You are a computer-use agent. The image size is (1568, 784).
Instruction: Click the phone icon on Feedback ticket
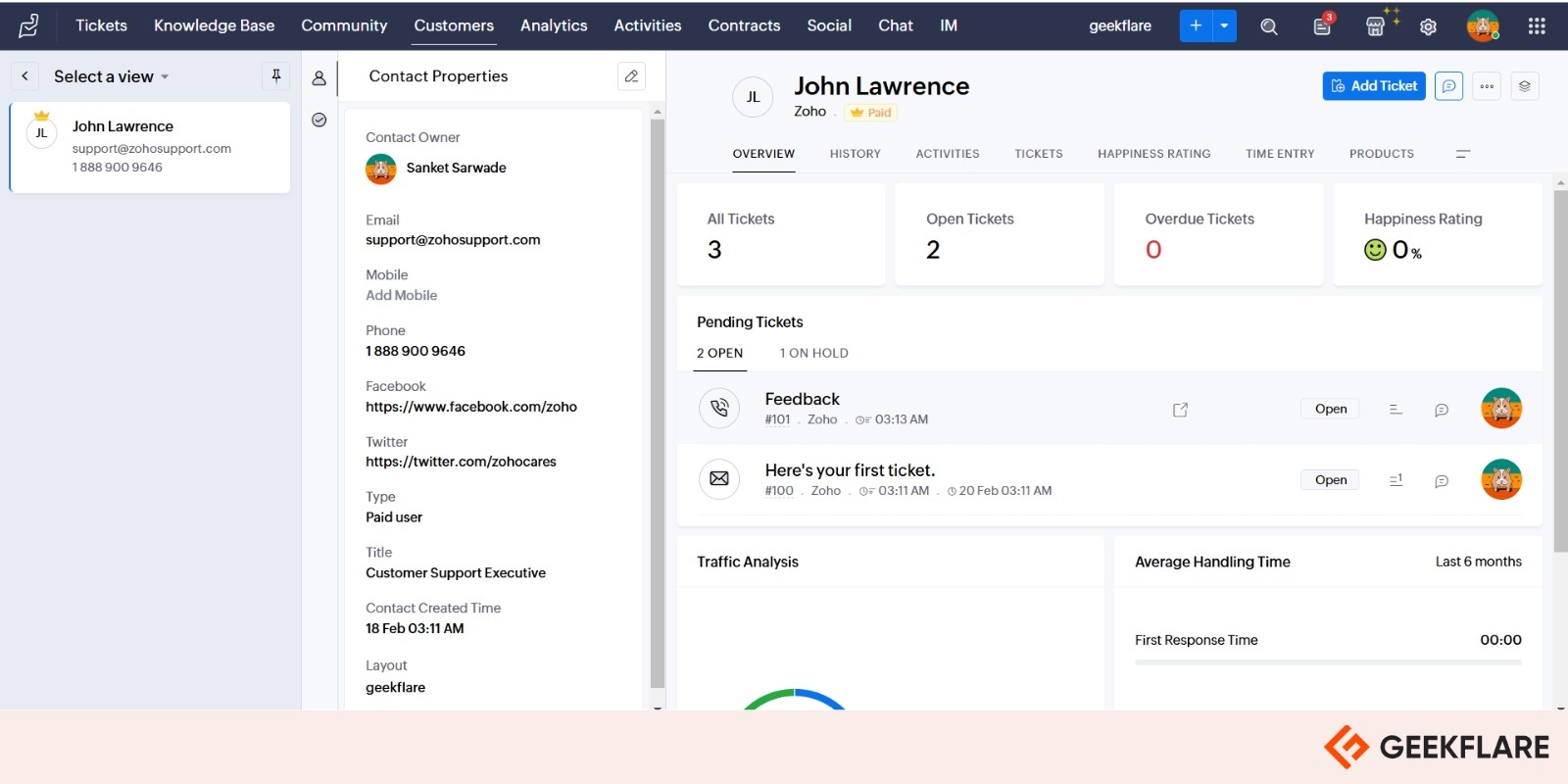(719, 408)
